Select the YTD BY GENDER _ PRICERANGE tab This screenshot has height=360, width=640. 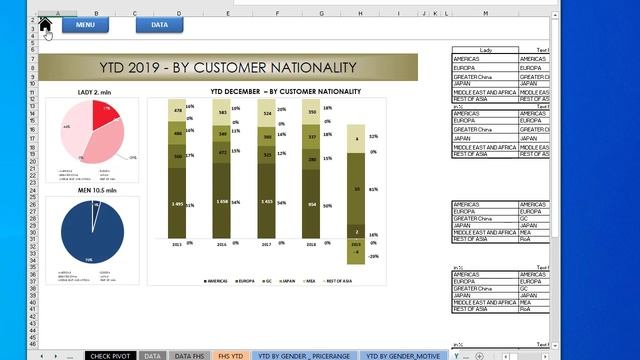tap(304, 356)
